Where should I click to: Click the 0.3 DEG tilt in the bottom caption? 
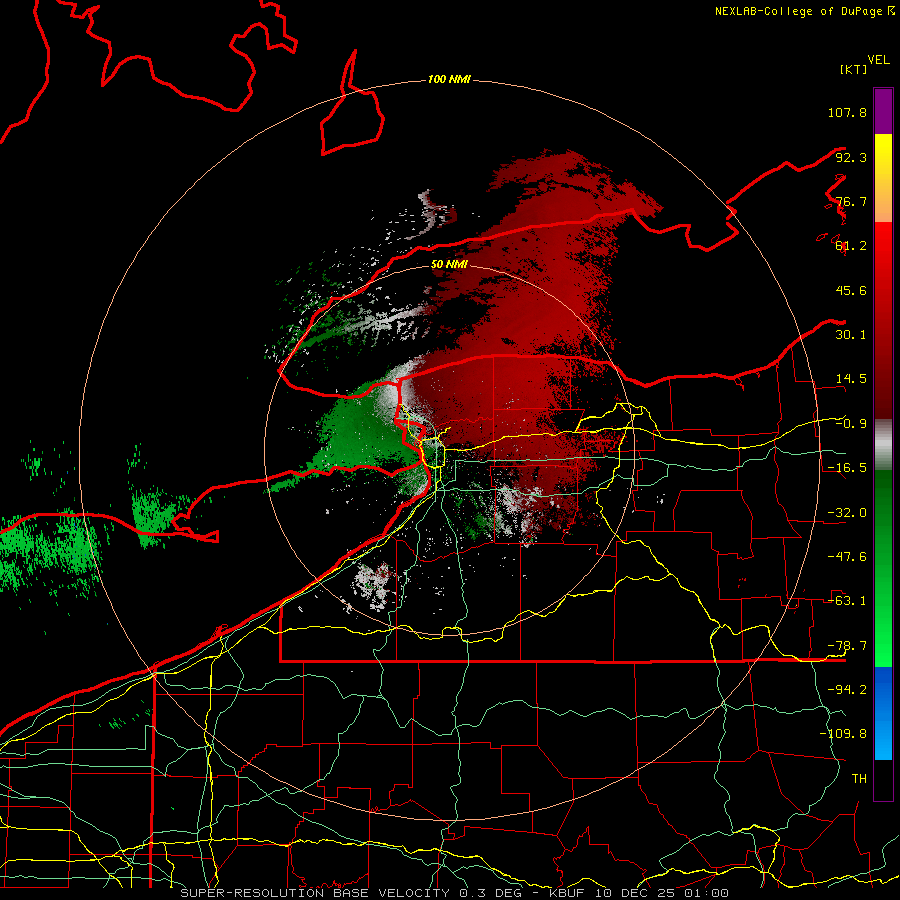(x=489, y=893)
